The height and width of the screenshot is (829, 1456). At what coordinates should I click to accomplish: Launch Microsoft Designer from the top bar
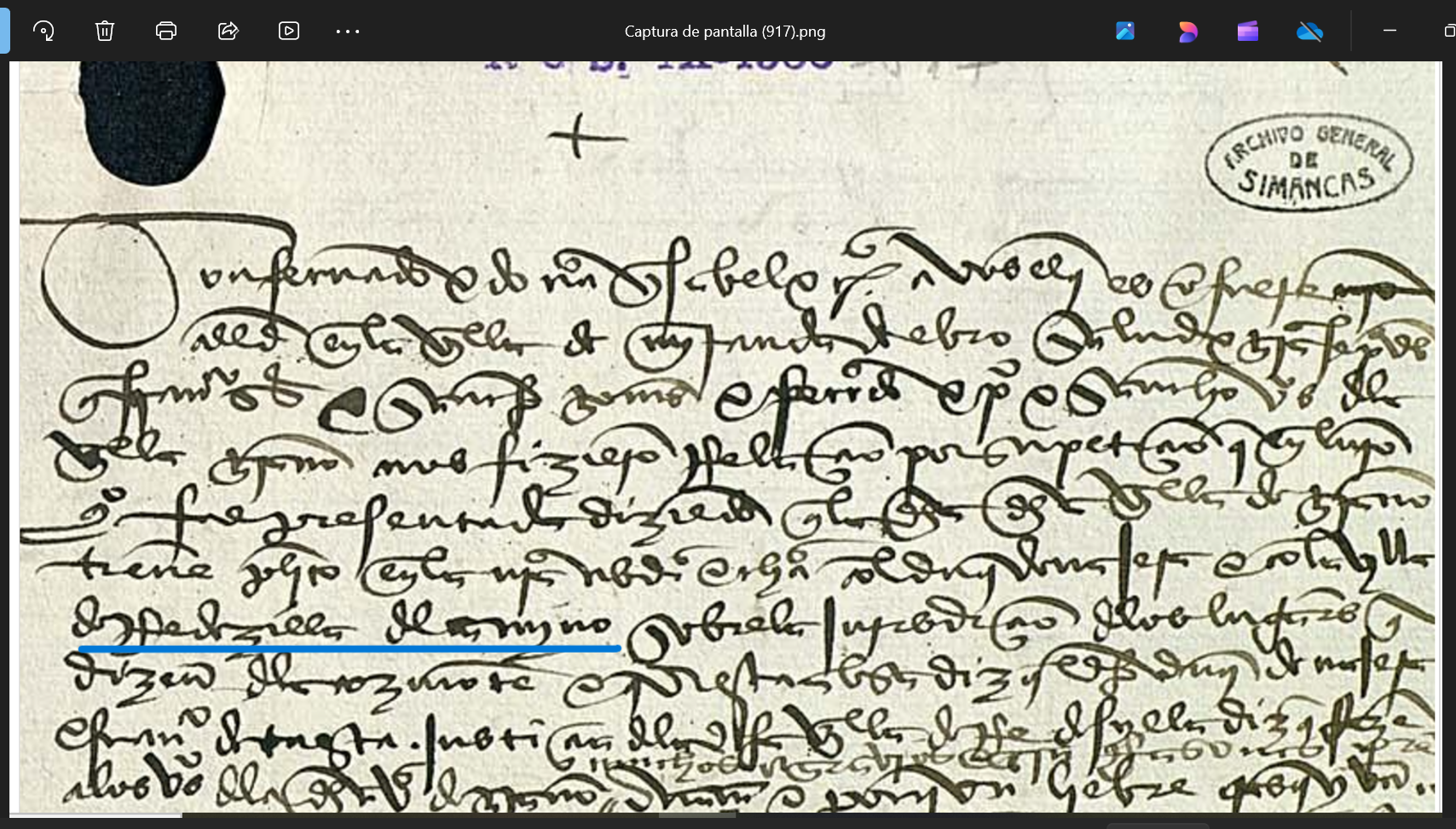(x=1187, y=32)
